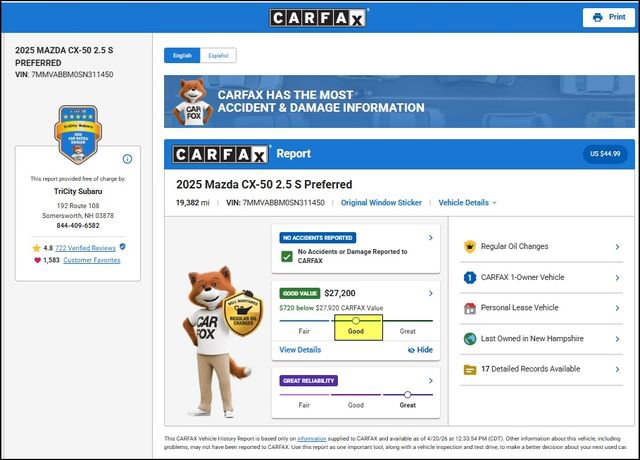
Task: Click the 19,382 mi mileage text
Action: [192, 202]
